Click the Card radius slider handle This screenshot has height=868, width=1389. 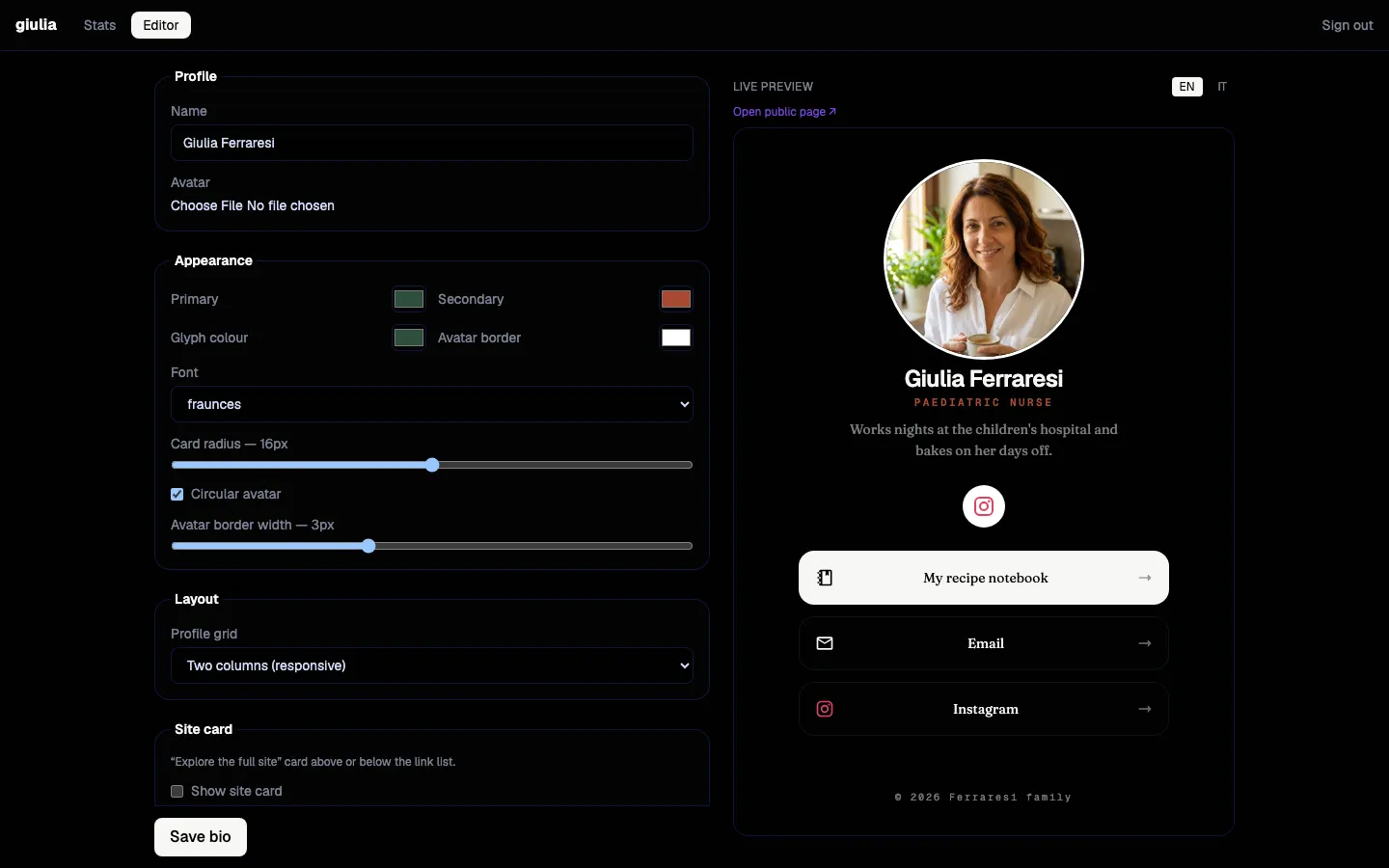tap(432, 465)
